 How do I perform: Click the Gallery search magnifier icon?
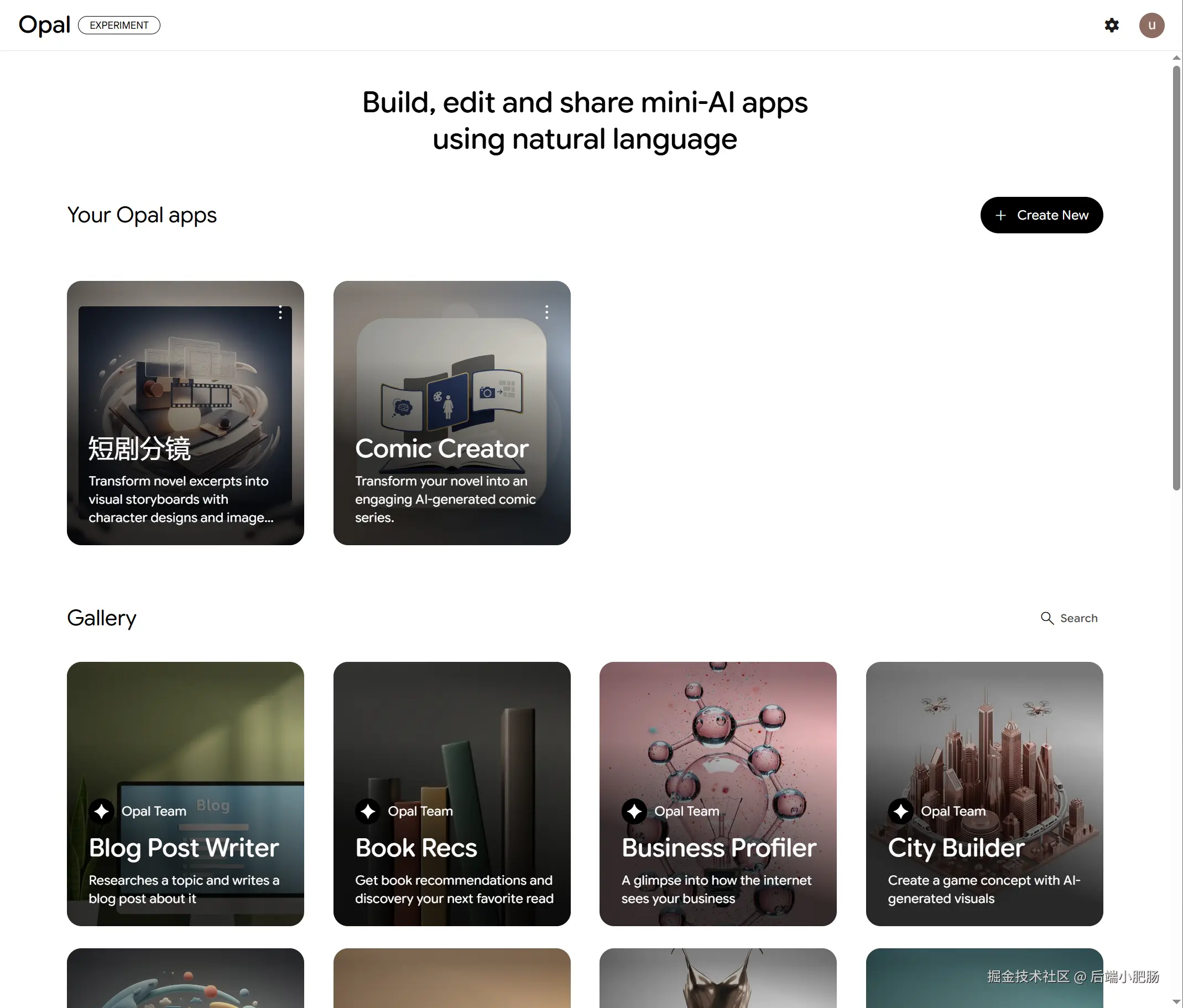[1046, 618]
